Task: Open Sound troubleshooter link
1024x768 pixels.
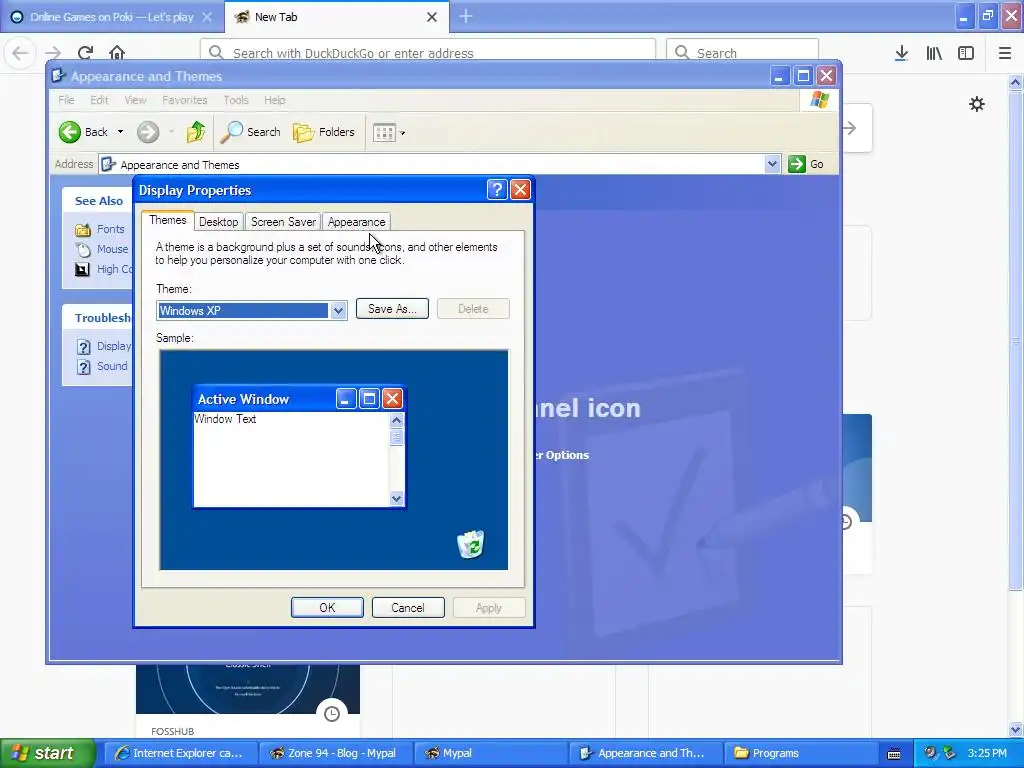Action: [x=112, y=366]
